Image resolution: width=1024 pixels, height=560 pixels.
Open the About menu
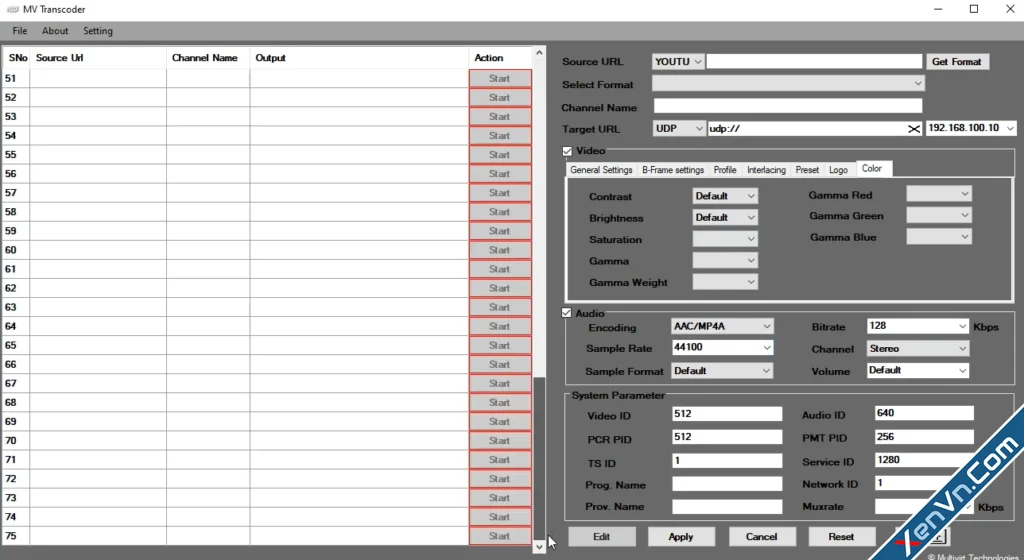pos(55,31)
